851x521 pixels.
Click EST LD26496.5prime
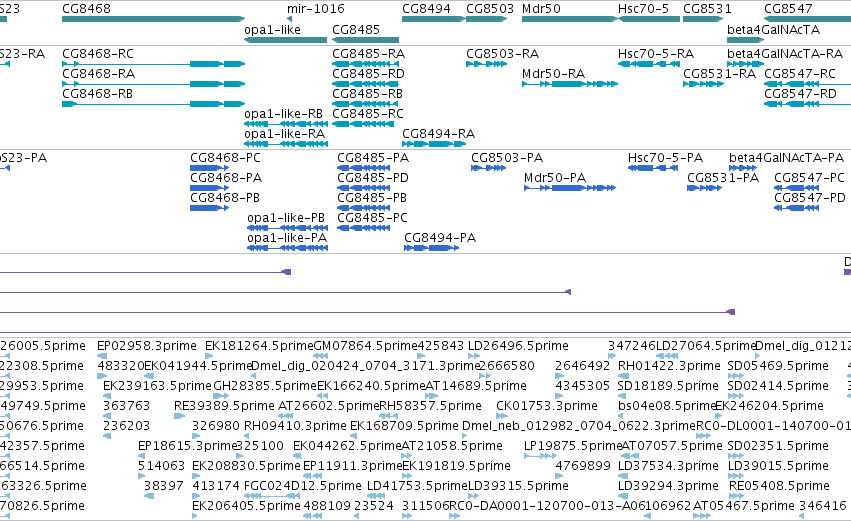[518, 346]
